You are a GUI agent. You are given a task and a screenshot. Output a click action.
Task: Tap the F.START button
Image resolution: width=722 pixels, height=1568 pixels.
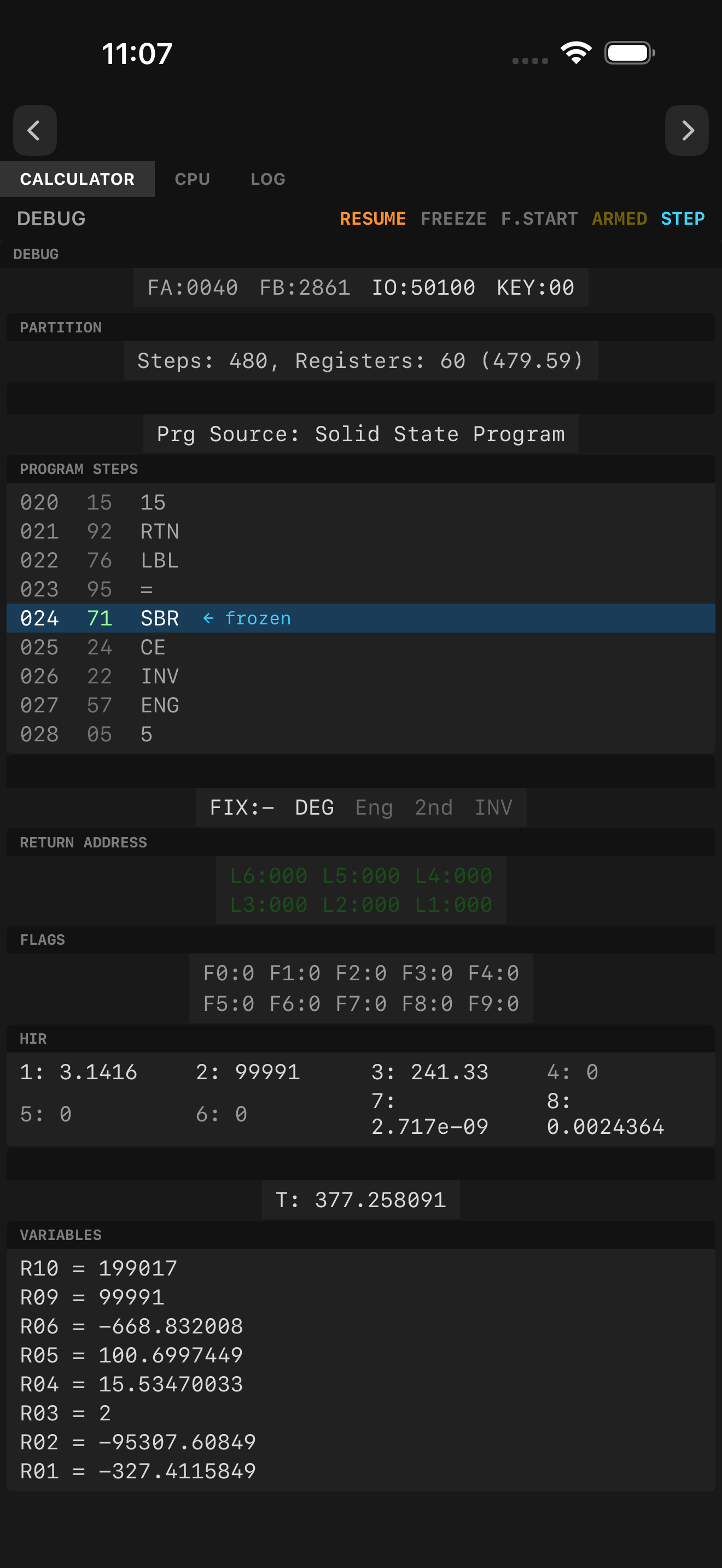coord(539,219)
